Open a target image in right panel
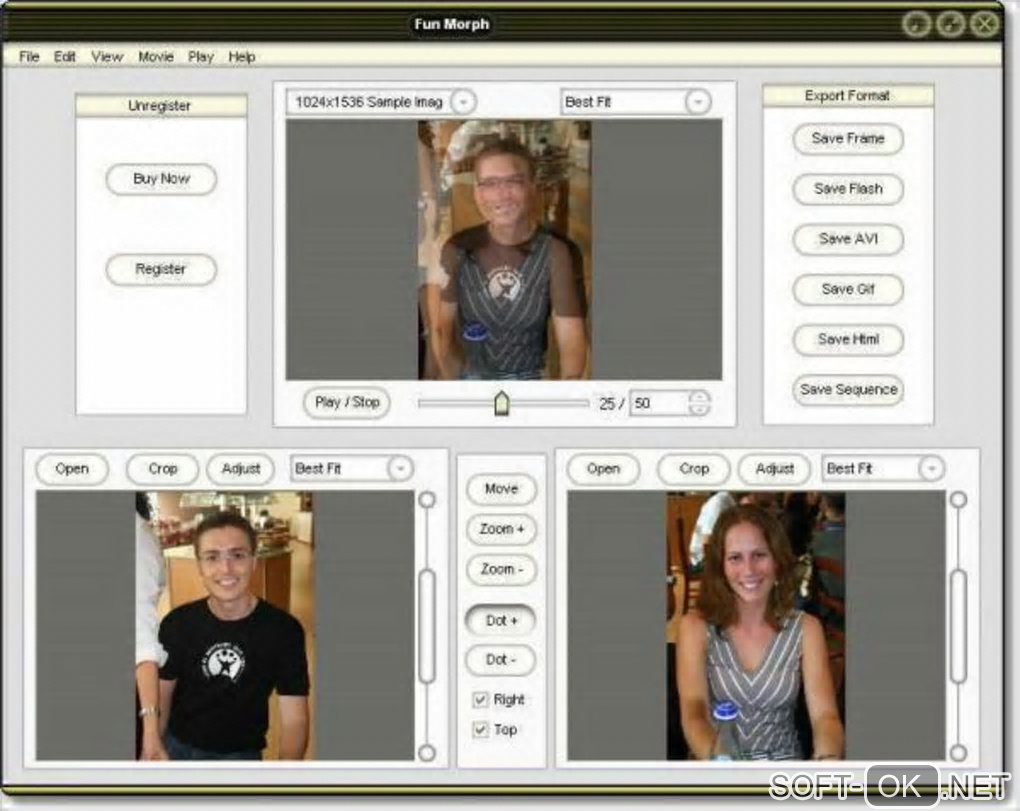 click(x=604, y=469)
